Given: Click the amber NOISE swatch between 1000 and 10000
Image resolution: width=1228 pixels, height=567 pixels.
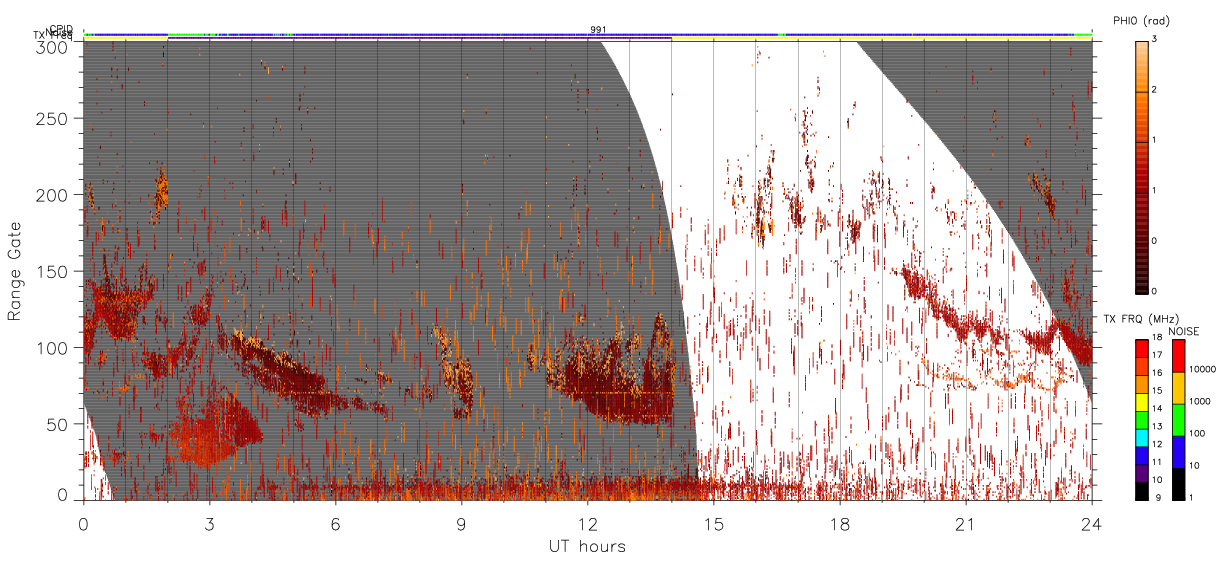Looking at the screenshot, I should click(x=1178, y=388).
